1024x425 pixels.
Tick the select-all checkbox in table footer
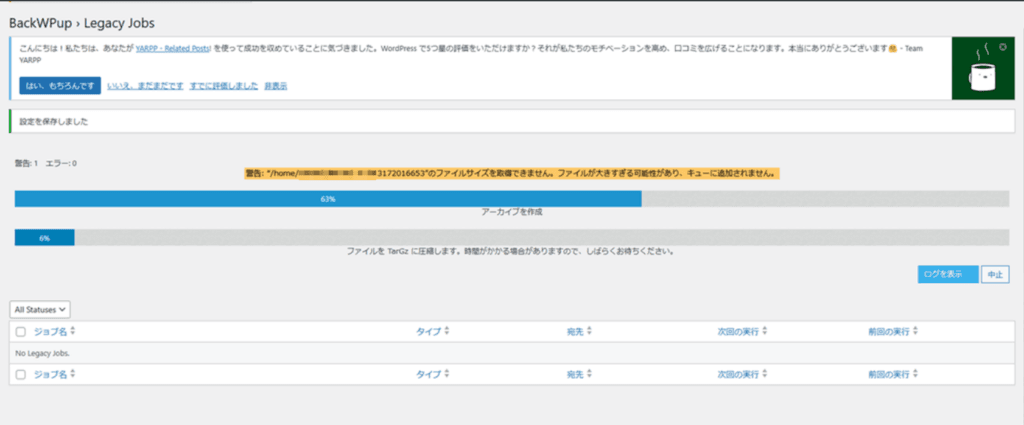22,375
